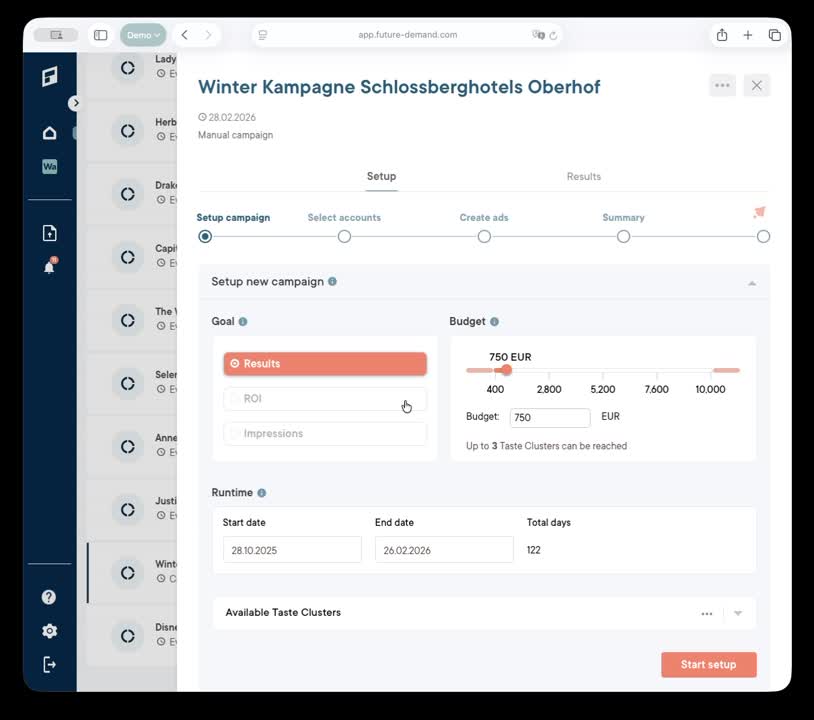This screenshot has width=814, height=720.
Task: Click Safari sidebar toggle icon
Action: 101,35
